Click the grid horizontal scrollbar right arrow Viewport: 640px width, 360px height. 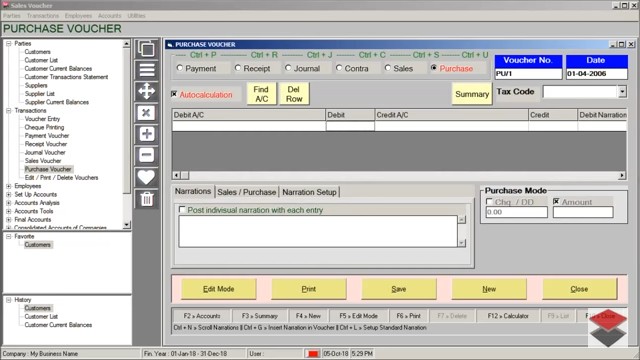pyautogui.click(x=622, y=176)
